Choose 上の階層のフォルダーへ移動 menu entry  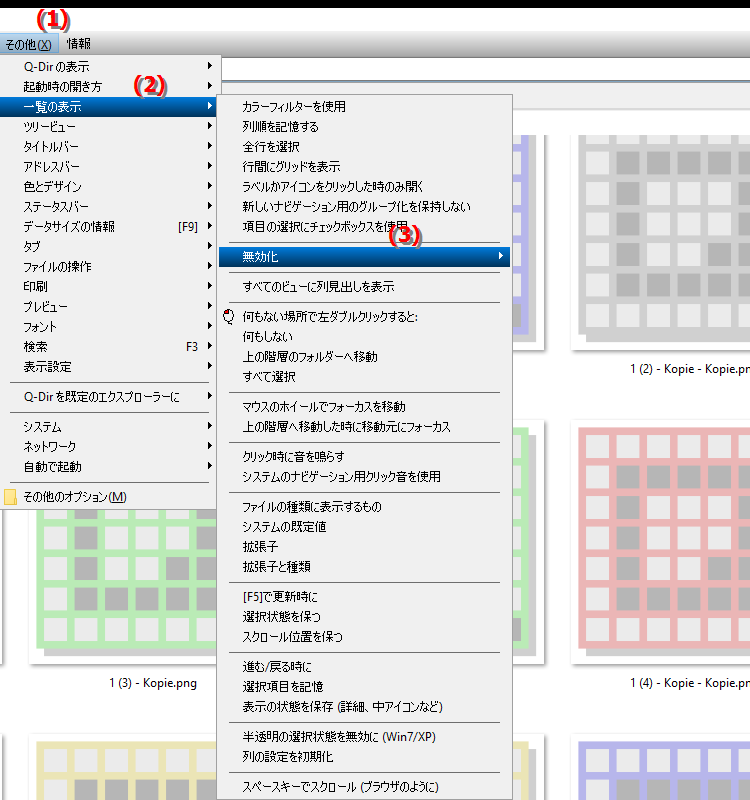tap(310, 357)
